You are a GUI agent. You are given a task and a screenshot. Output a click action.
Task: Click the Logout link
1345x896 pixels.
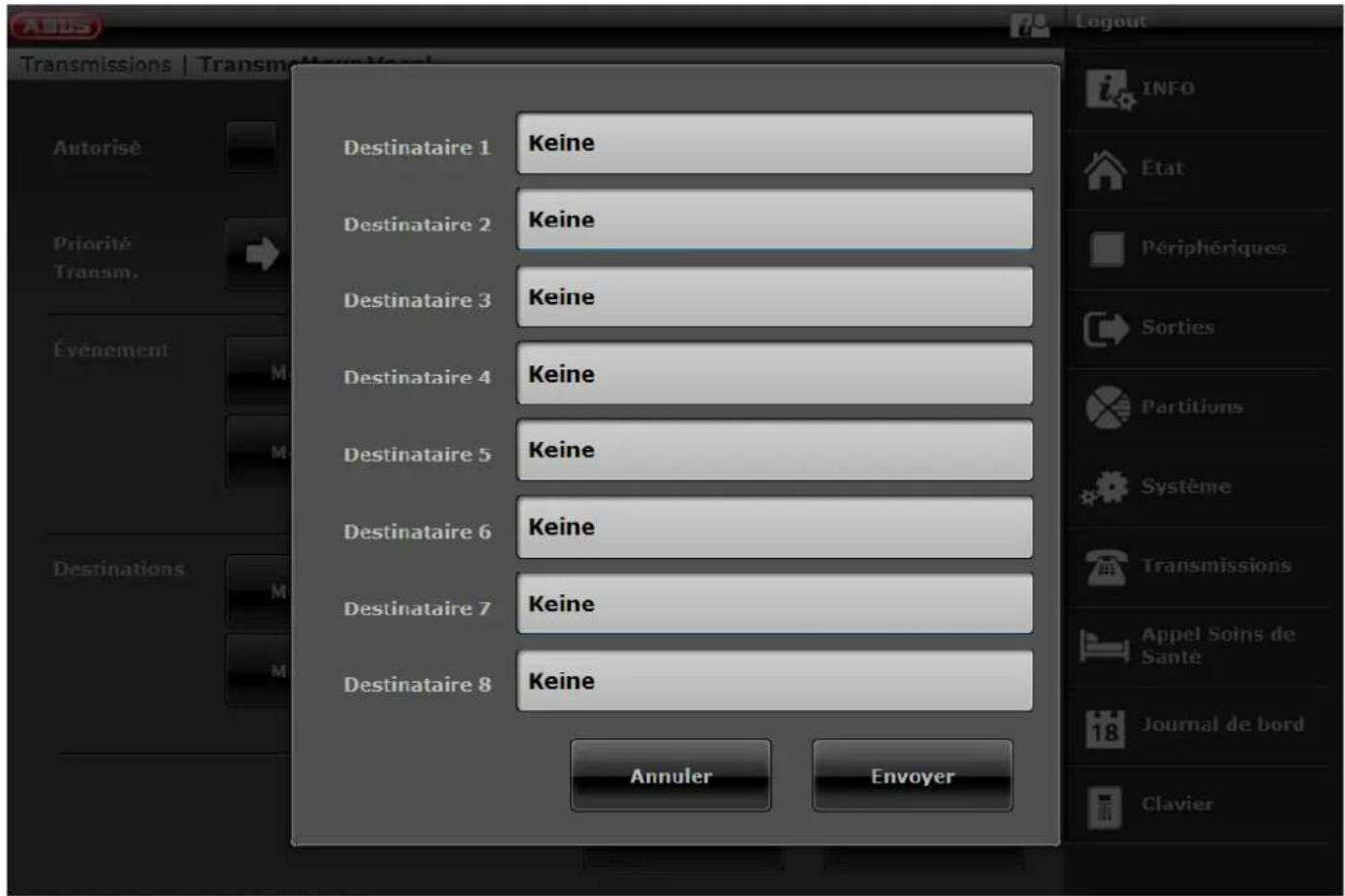coord(1110,21)
